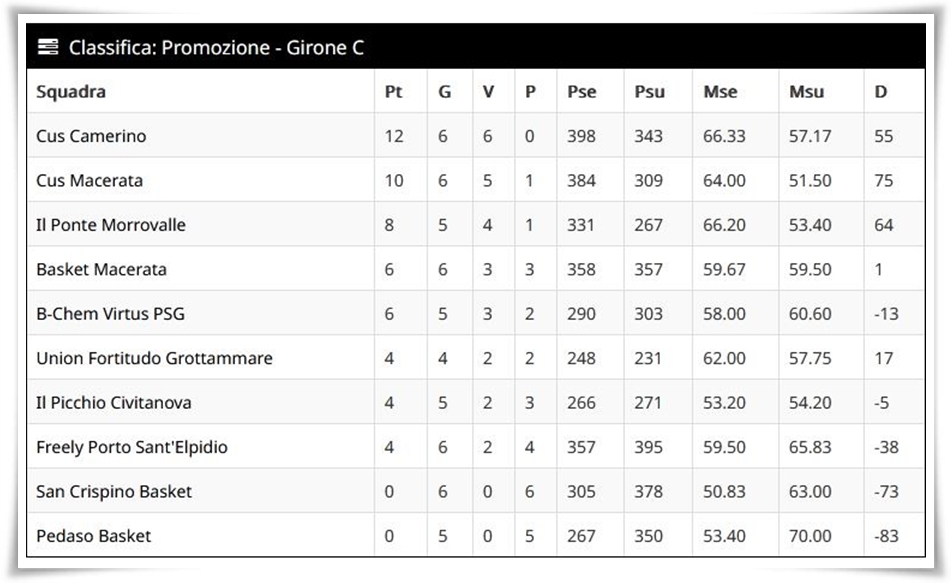Click the Pse column header
951x583 pixels.
point(582,92)
